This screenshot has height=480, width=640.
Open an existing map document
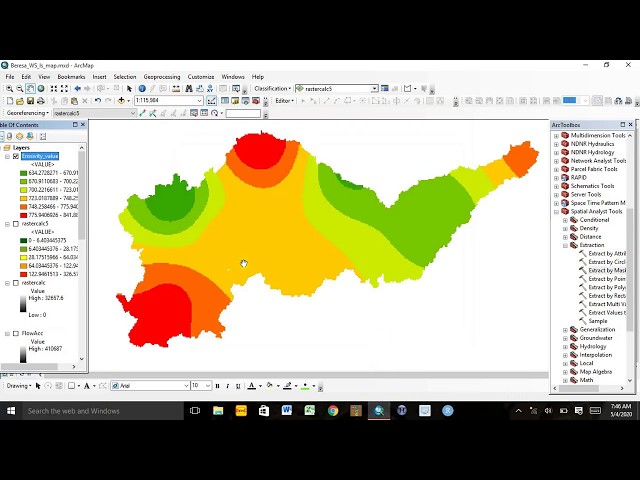point(20,100)
